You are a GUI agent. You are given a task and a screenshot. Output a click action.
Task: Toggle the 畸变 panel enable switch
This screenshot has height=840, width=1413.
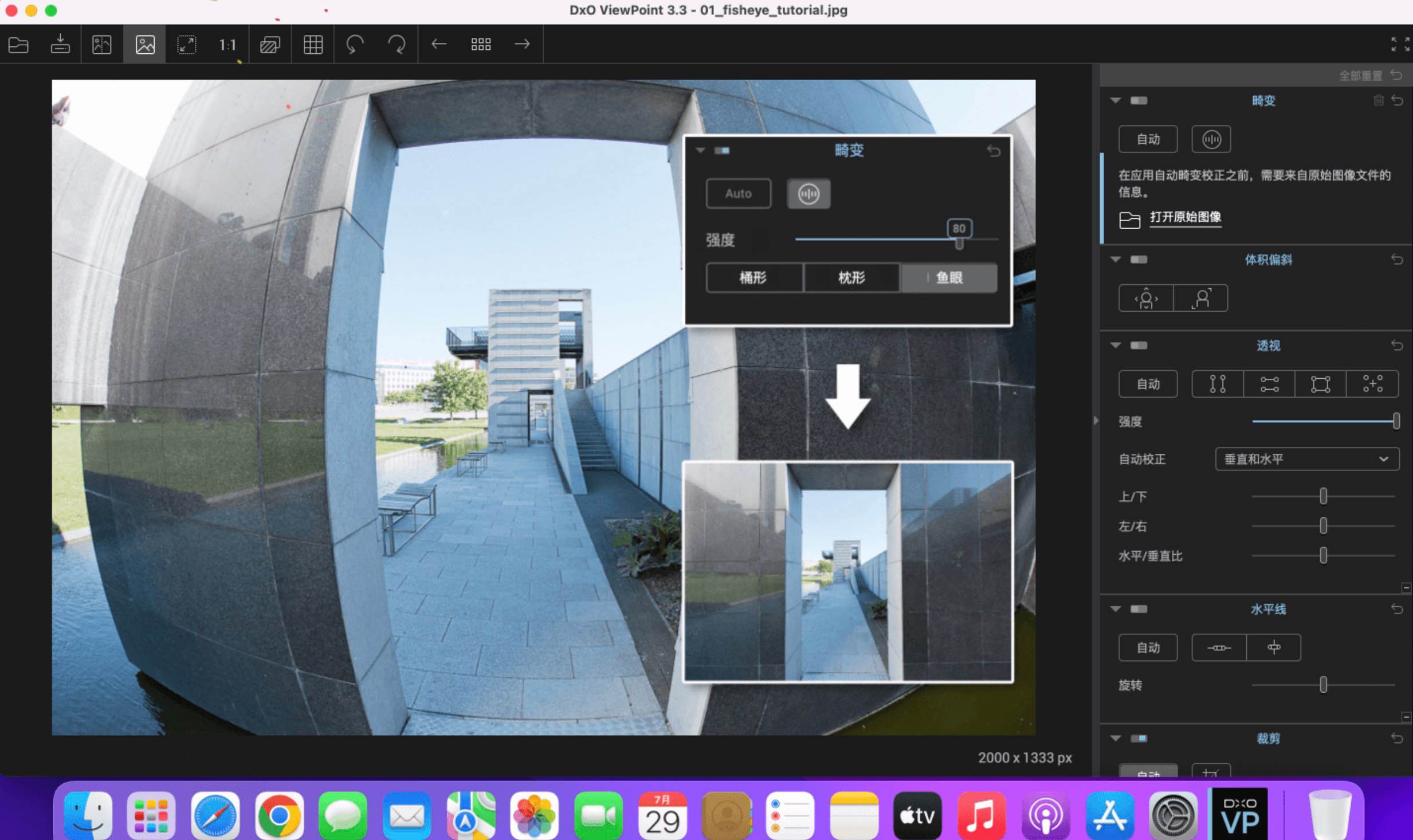(x=1139, y=101)
